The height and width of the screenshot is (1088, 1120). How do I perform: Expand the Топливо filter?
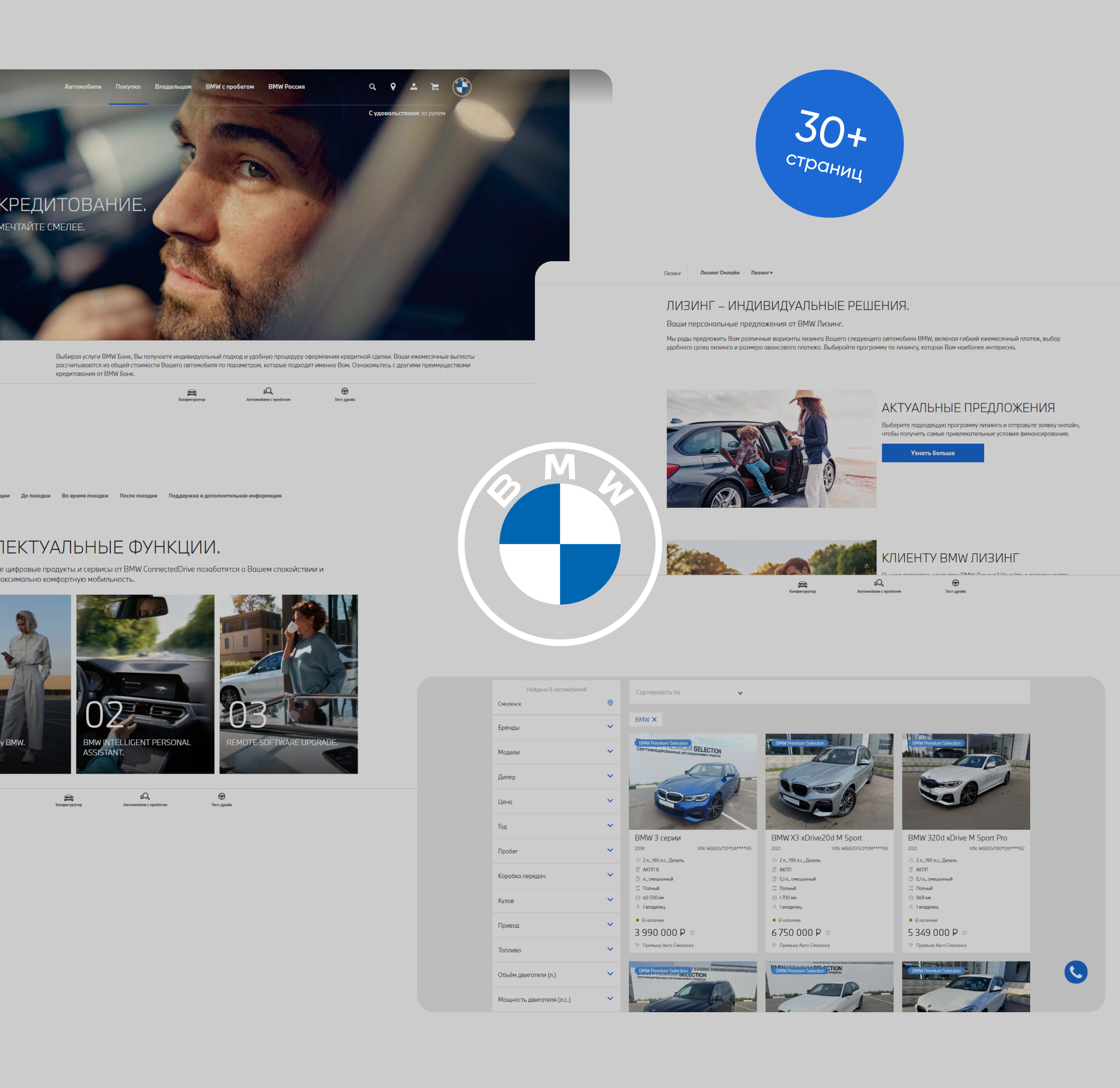point(556,950)
